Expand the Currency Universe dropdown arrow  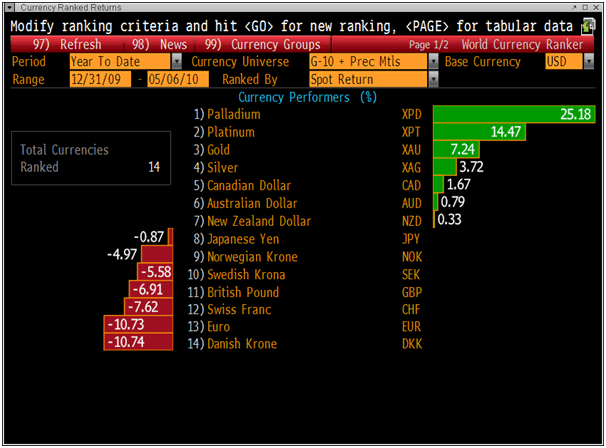tap(434, 61)
